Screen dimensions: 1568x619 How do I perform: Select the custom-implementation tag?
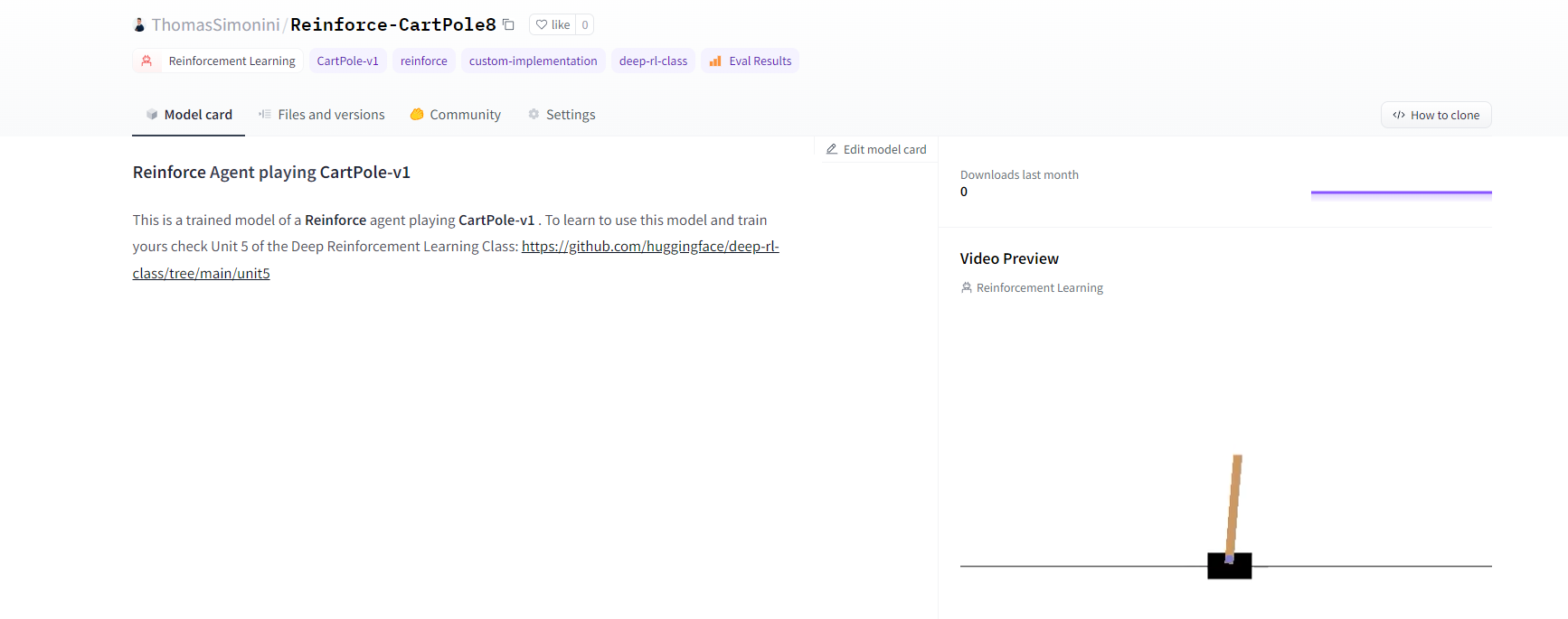(x=533, y=61)
